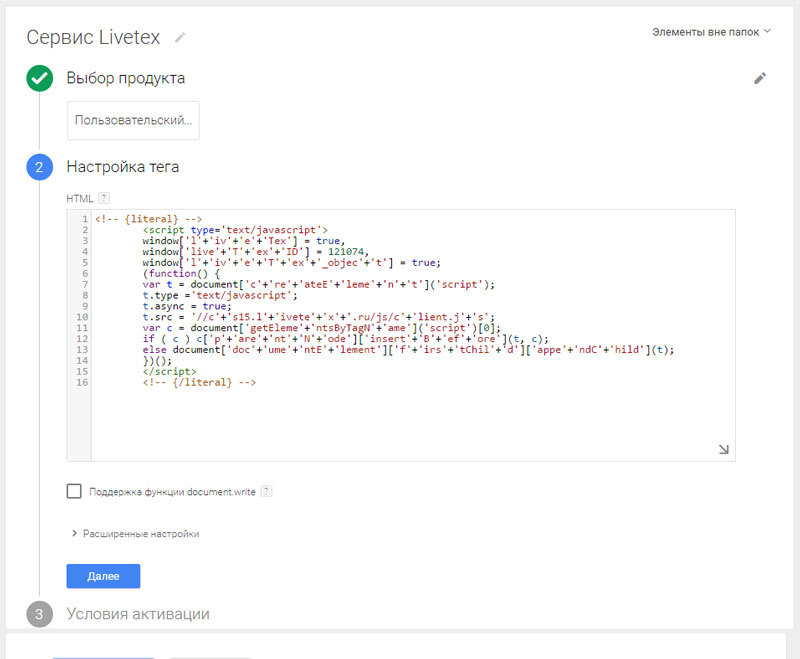Click the (function() { code line

[181, 273]
